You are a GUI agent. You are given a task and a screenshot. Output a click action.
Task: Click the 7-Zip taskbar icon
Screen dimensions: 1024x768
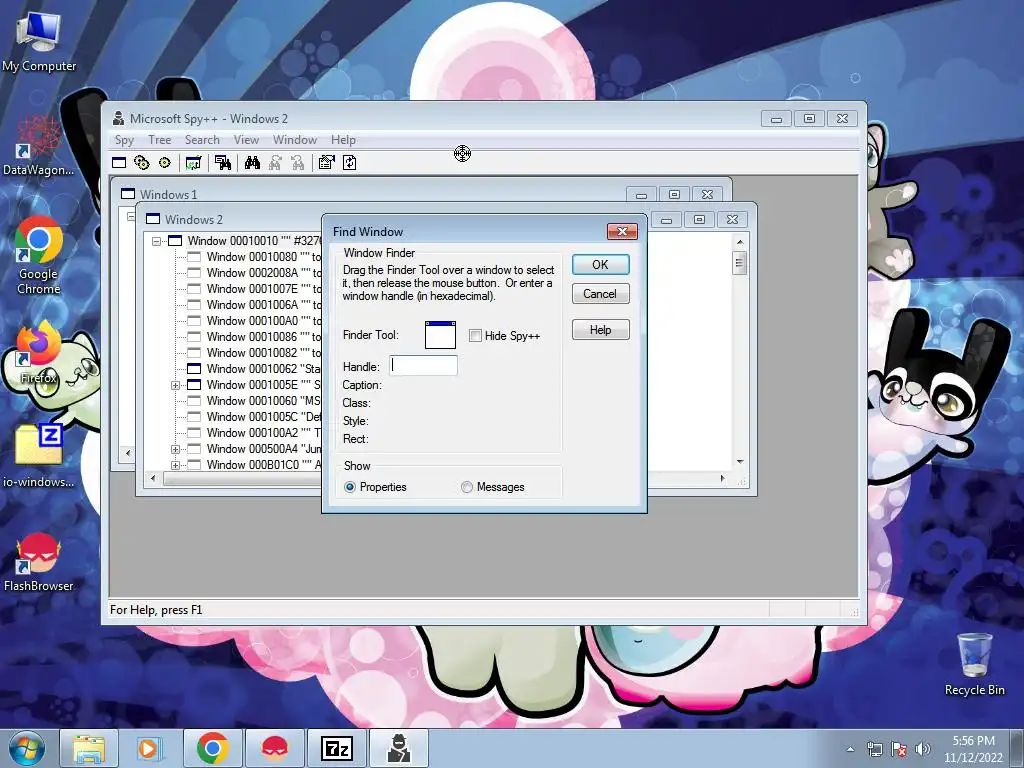tap(337, 748)
